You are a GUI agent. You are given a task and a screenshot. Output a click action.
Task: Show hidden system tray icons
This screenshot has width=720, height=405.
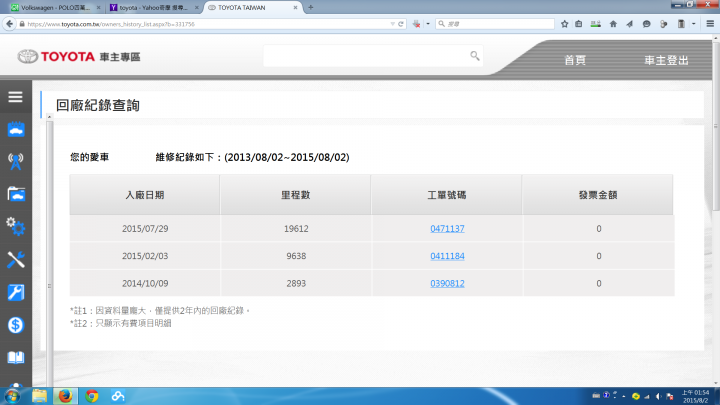[x=624, y=396]
